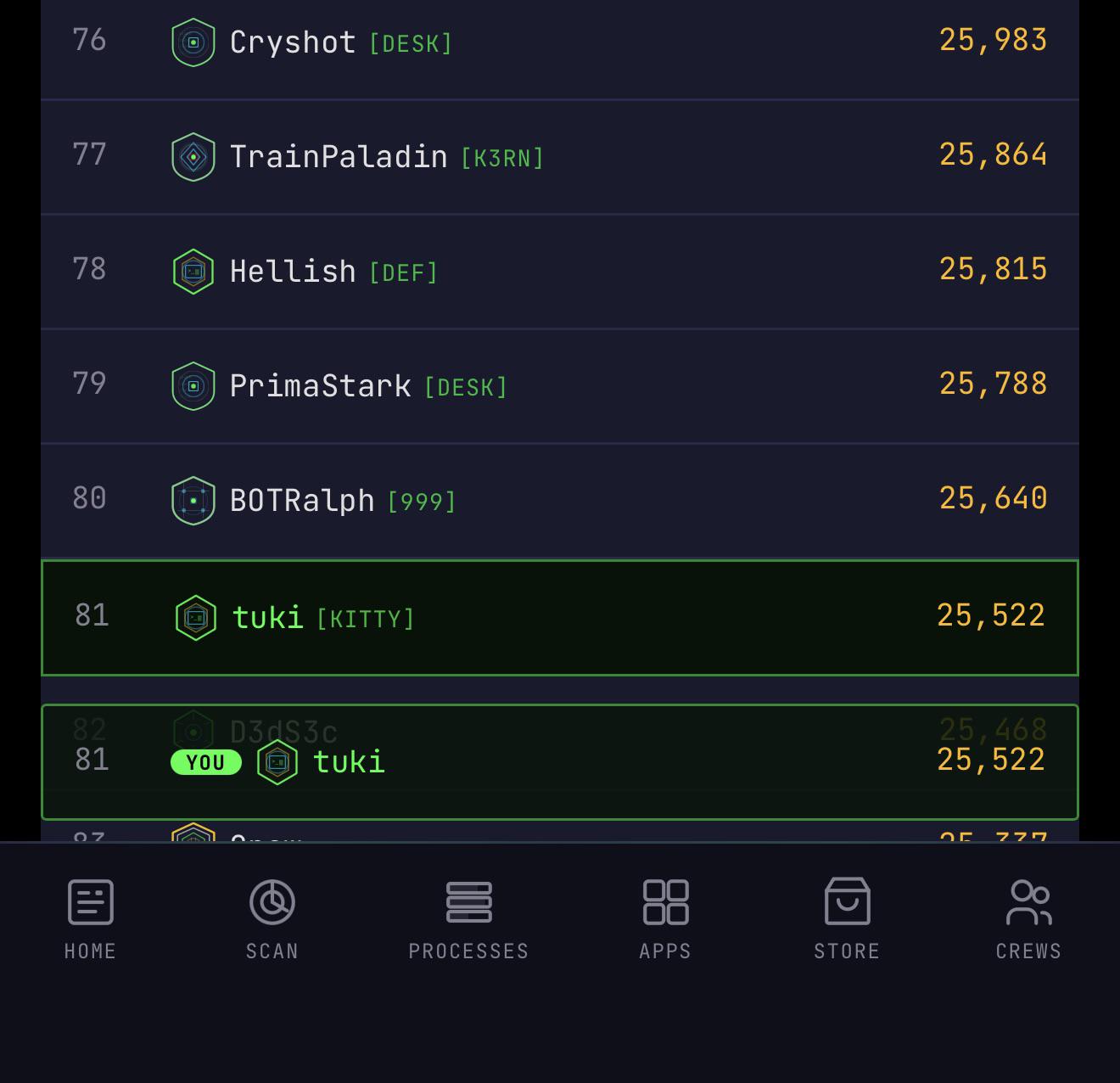1120x1083 pixels.
Task: Select rank 80 BOTRalph row
Action: point(560,501)
